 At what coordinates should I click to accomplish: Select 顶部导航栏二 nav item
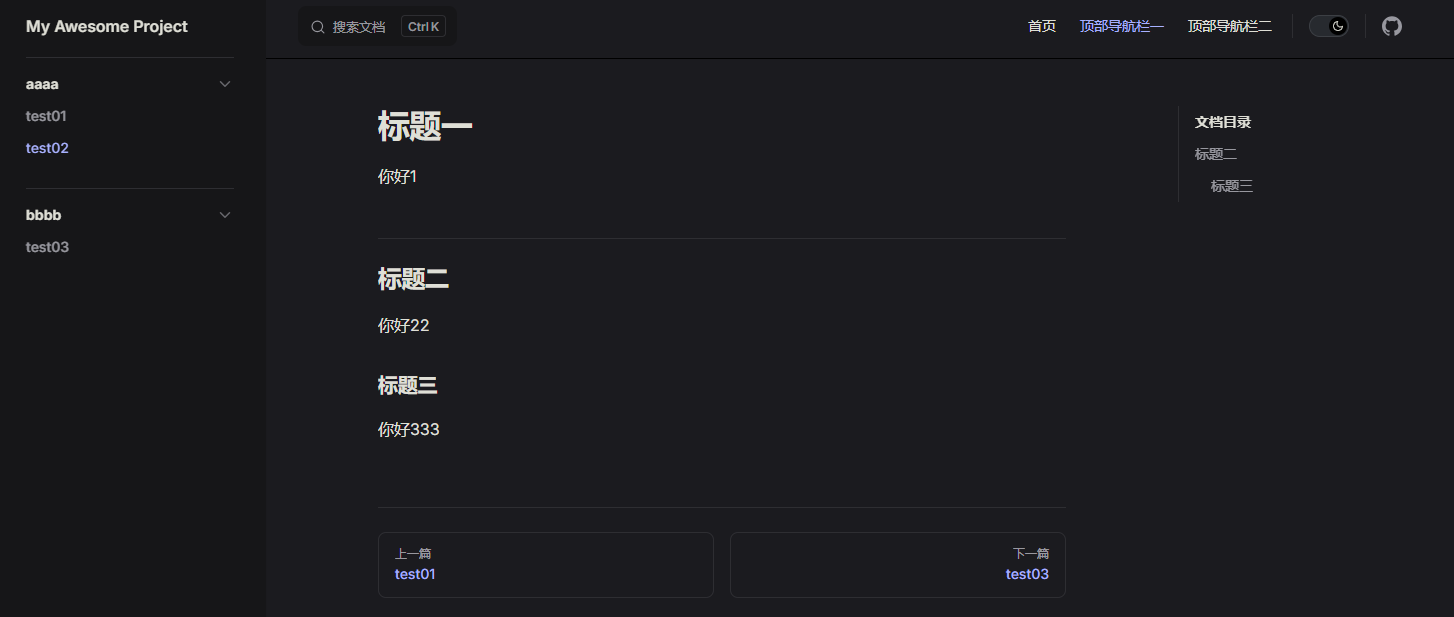[1229, 27]
